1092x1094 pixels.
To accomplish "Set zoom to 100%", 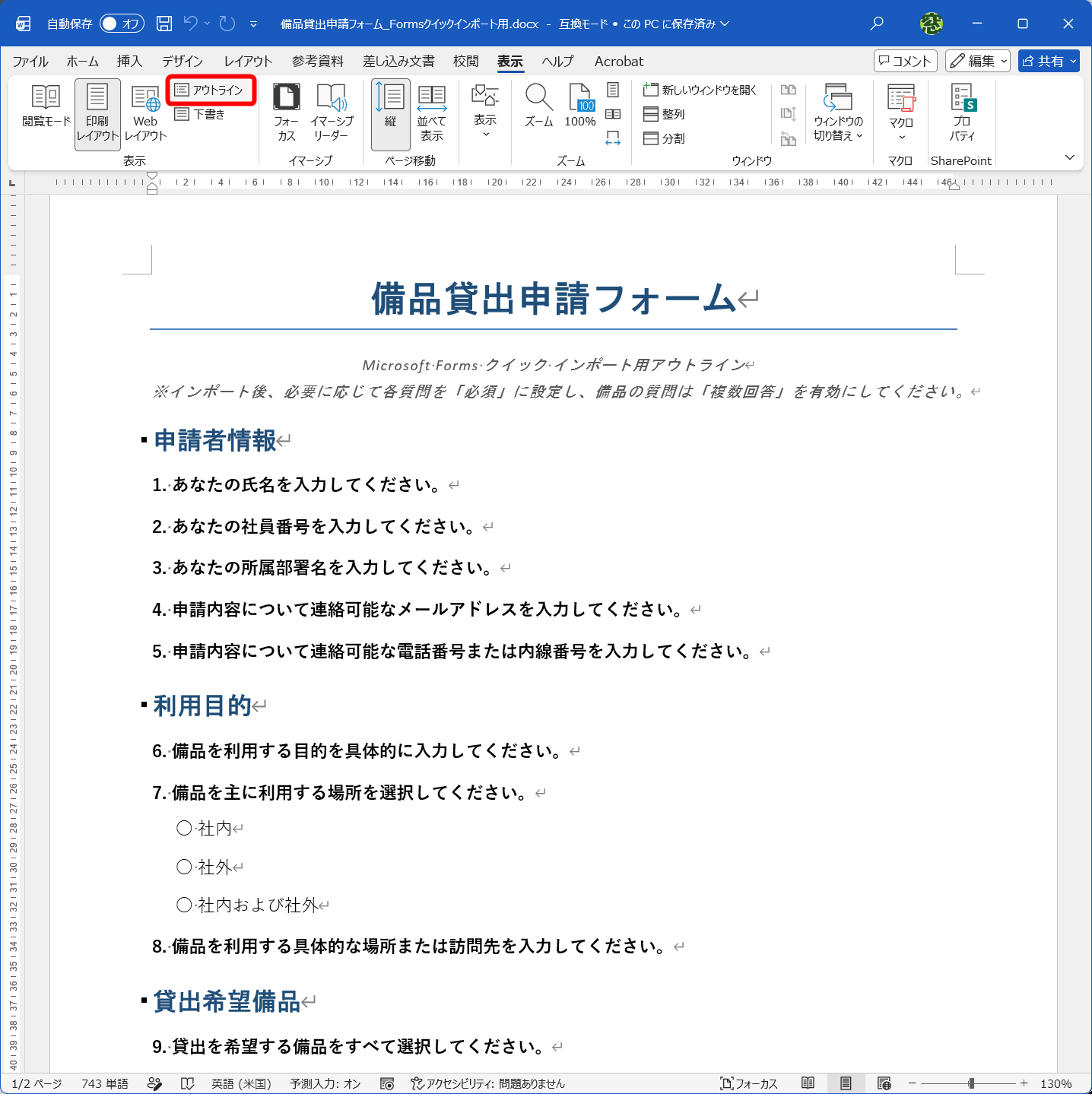I will click(580, 106).
